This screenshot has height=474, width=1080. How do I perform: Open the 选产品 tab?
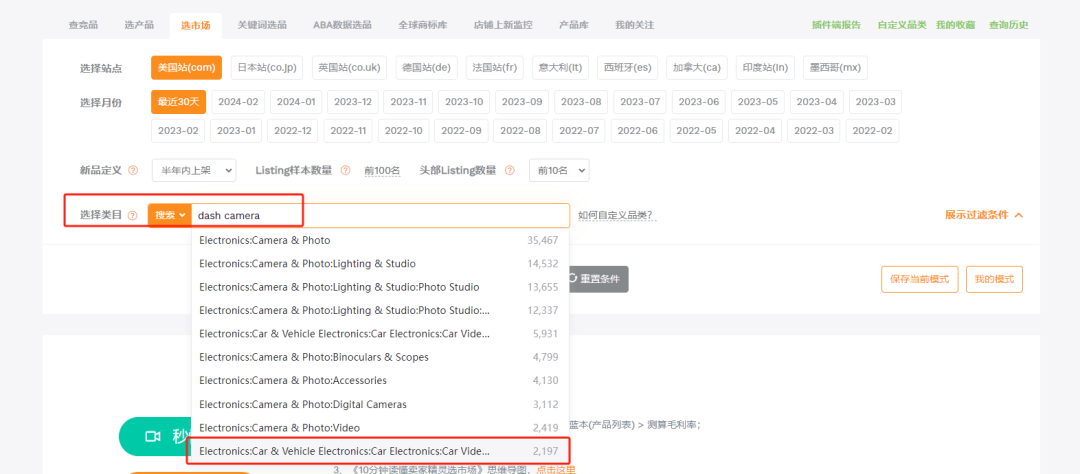[x=139, y=25]
